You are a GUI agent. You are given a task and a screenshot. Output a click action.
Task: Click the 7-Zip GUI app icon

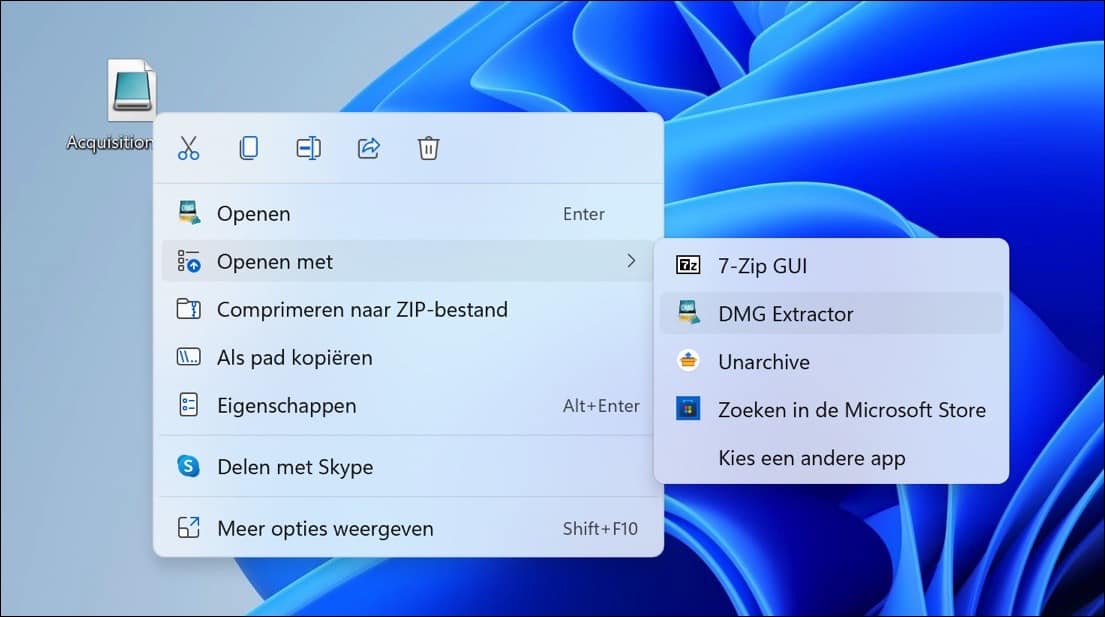click(x=688, y=265)
